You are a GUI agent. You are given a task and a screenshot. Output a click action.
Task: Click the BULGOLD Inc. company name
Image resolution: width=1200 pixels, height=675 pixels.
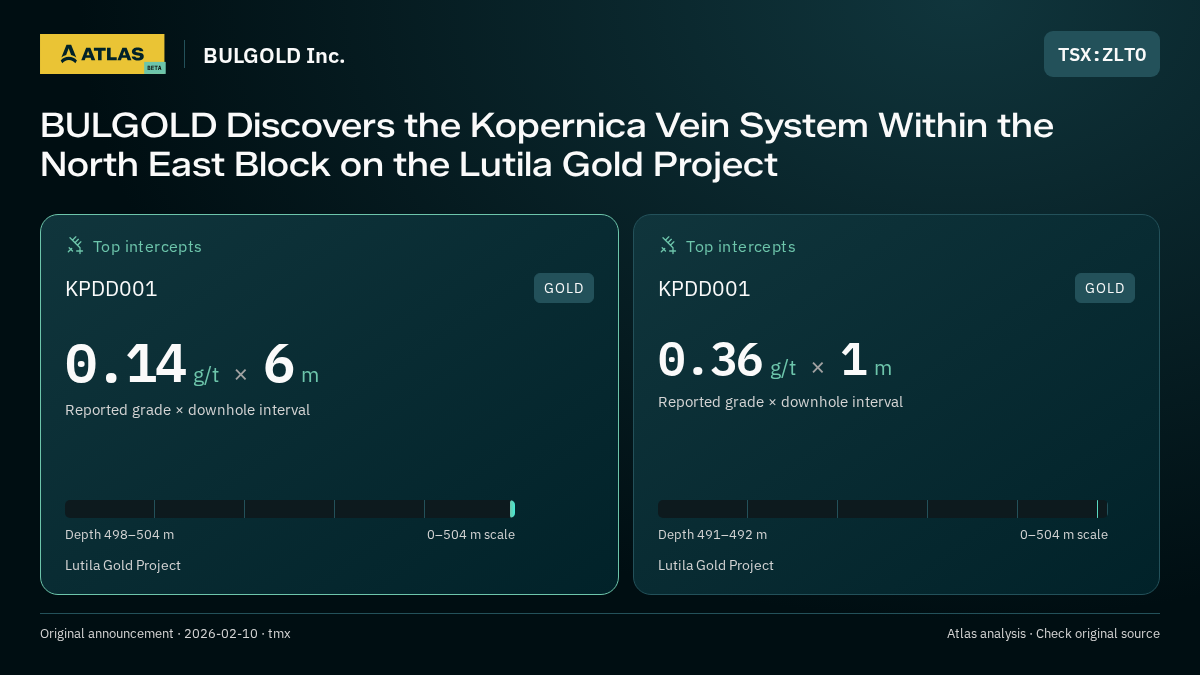coord(274,56)
